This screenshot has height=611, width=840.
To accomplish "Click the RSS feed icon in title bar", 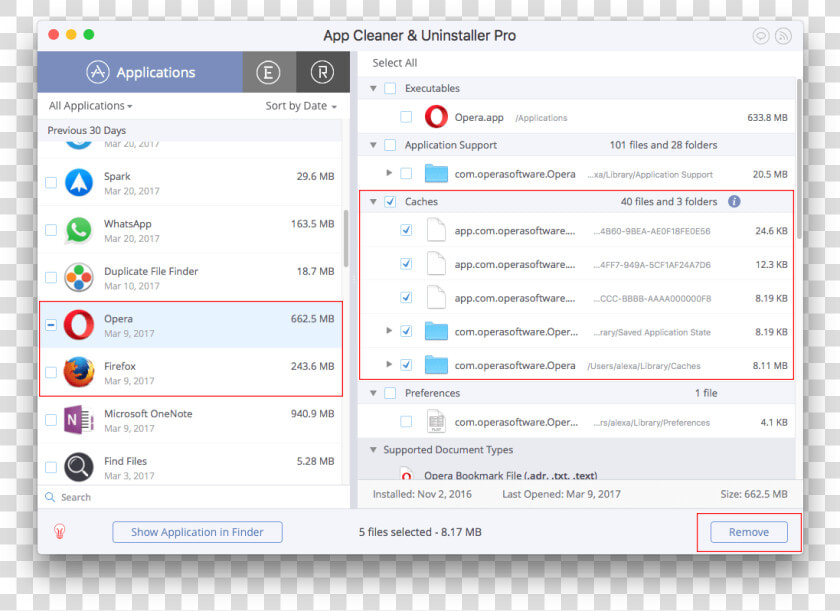I will (783, 36).
